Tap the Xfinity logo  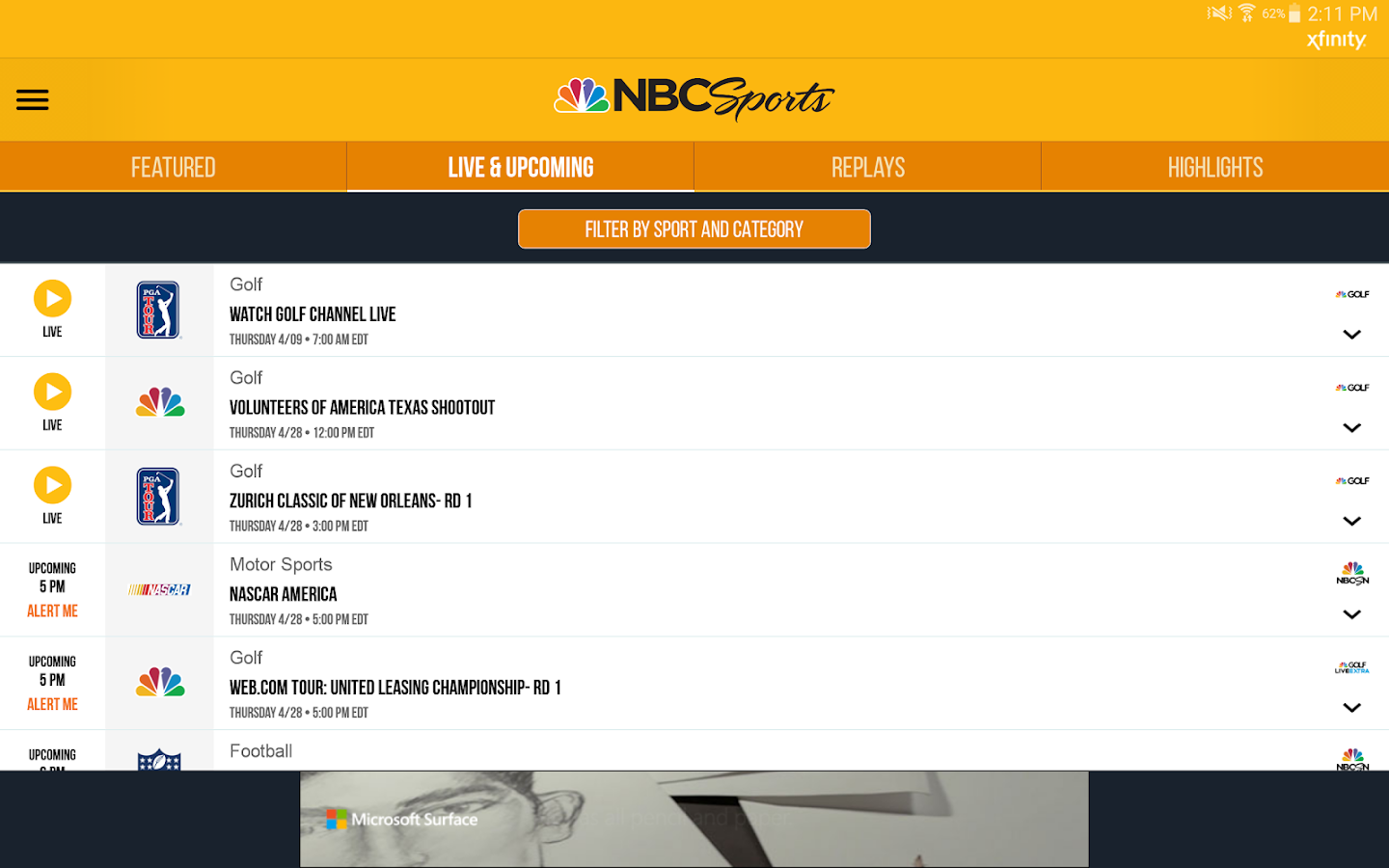coord(1337,40)
